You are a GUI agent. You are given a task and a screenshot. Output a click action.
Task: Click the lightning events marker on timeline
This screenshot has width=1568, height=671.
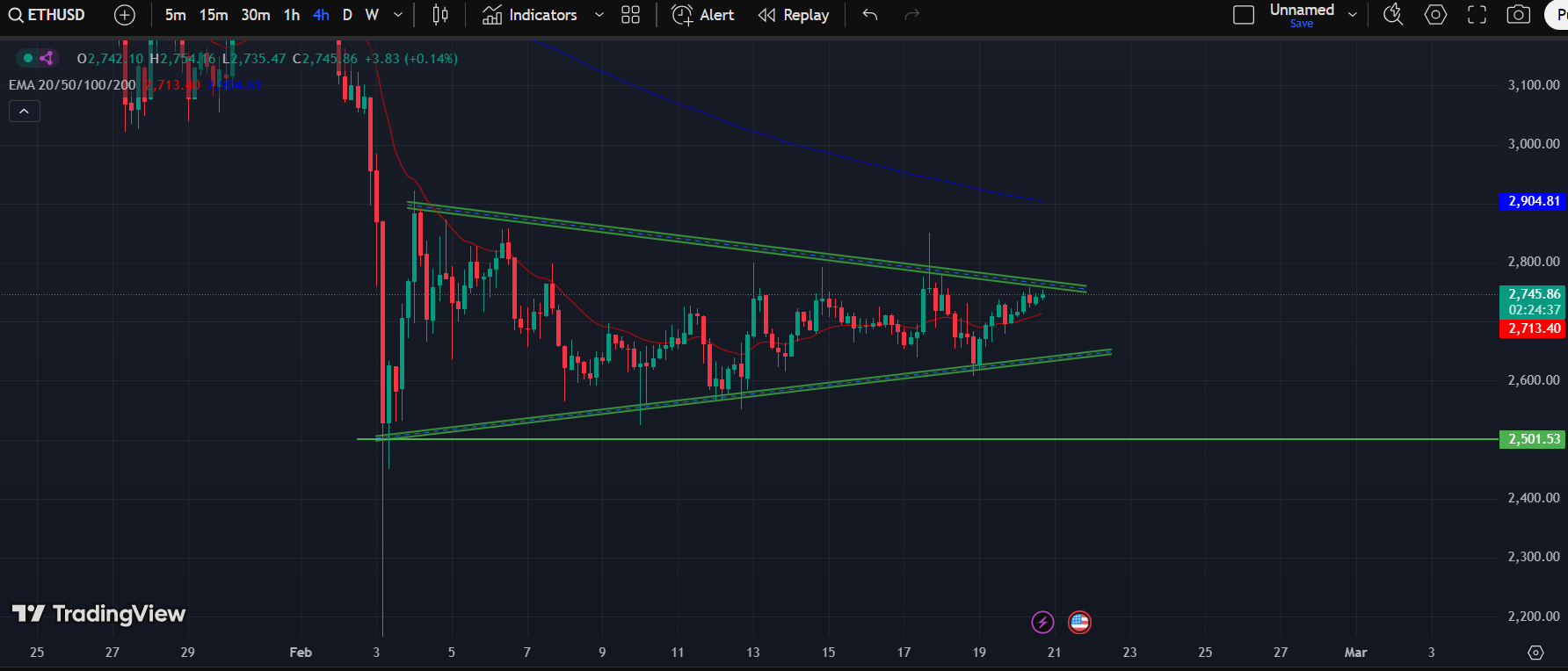1042,623
